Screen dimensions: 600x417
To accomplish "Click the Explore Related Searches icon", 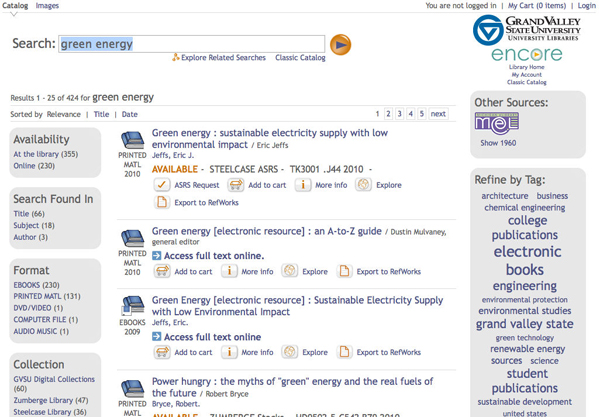I will [176, 58].
